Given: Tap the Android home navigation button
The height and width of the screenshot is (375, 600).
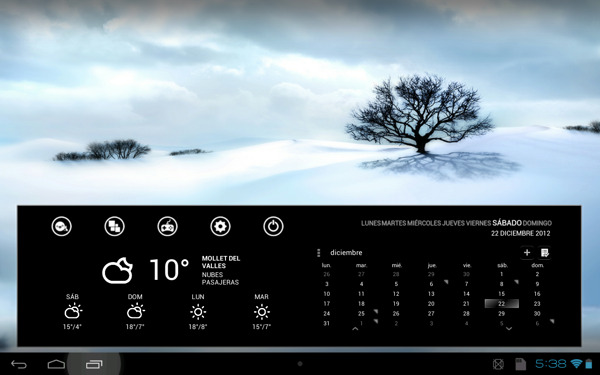Looking at the screenshot, I should [56, 364].
